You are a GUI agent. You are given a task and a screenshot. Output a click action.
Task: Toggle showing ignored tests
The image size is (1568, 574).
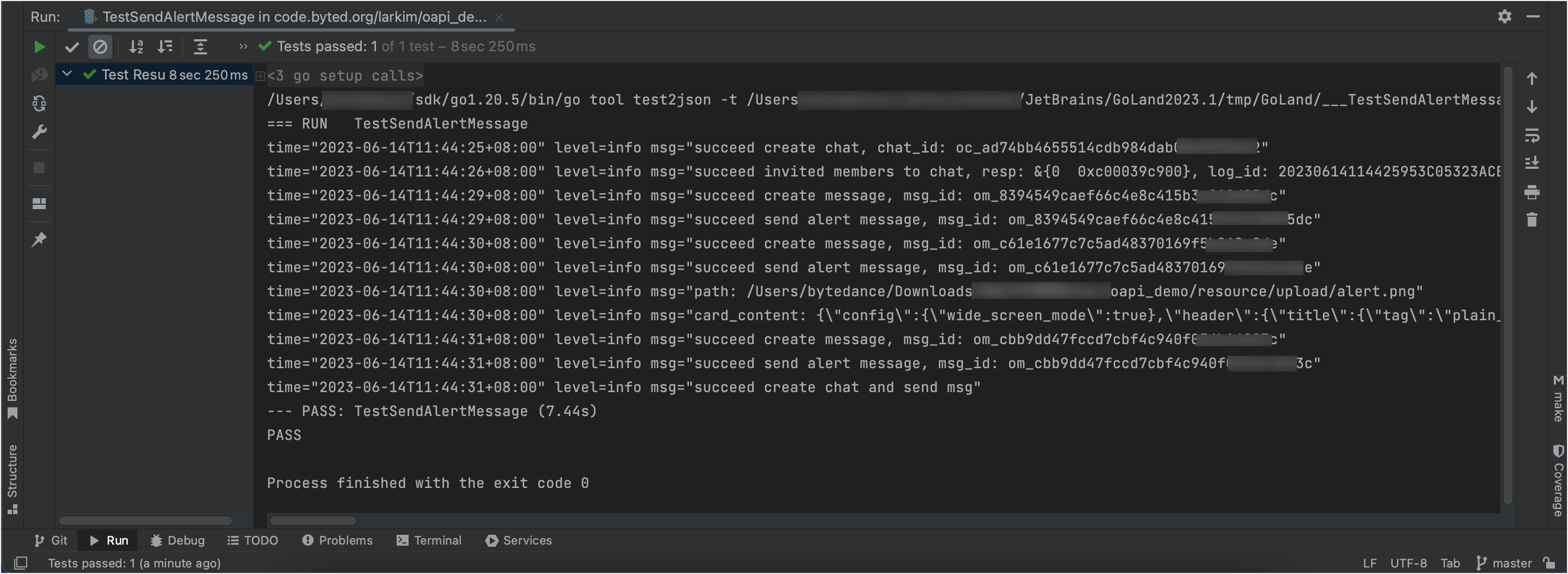coord(100,46)
